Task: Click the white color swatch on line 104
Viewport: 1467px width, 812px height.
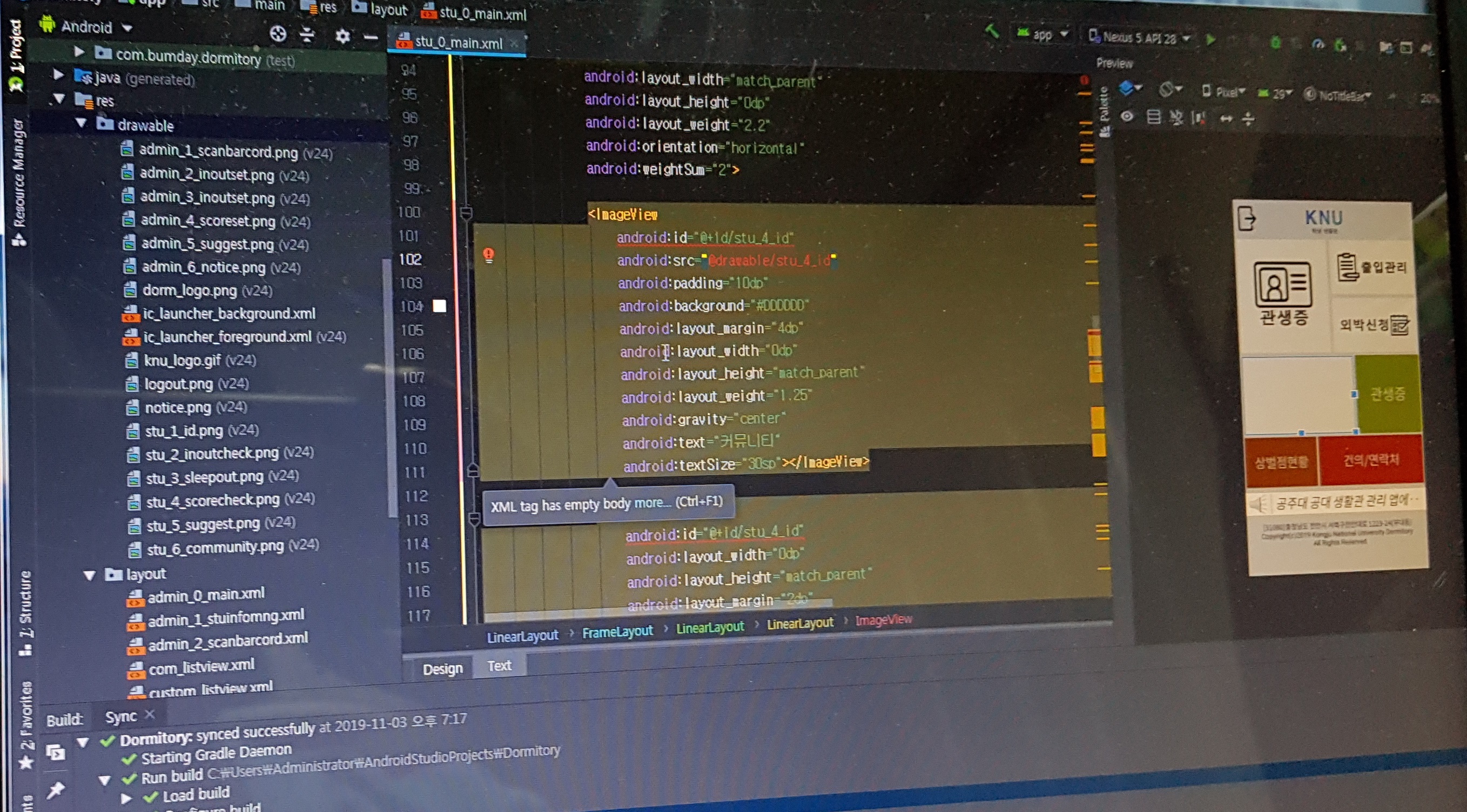Action: tap(439, 306)
